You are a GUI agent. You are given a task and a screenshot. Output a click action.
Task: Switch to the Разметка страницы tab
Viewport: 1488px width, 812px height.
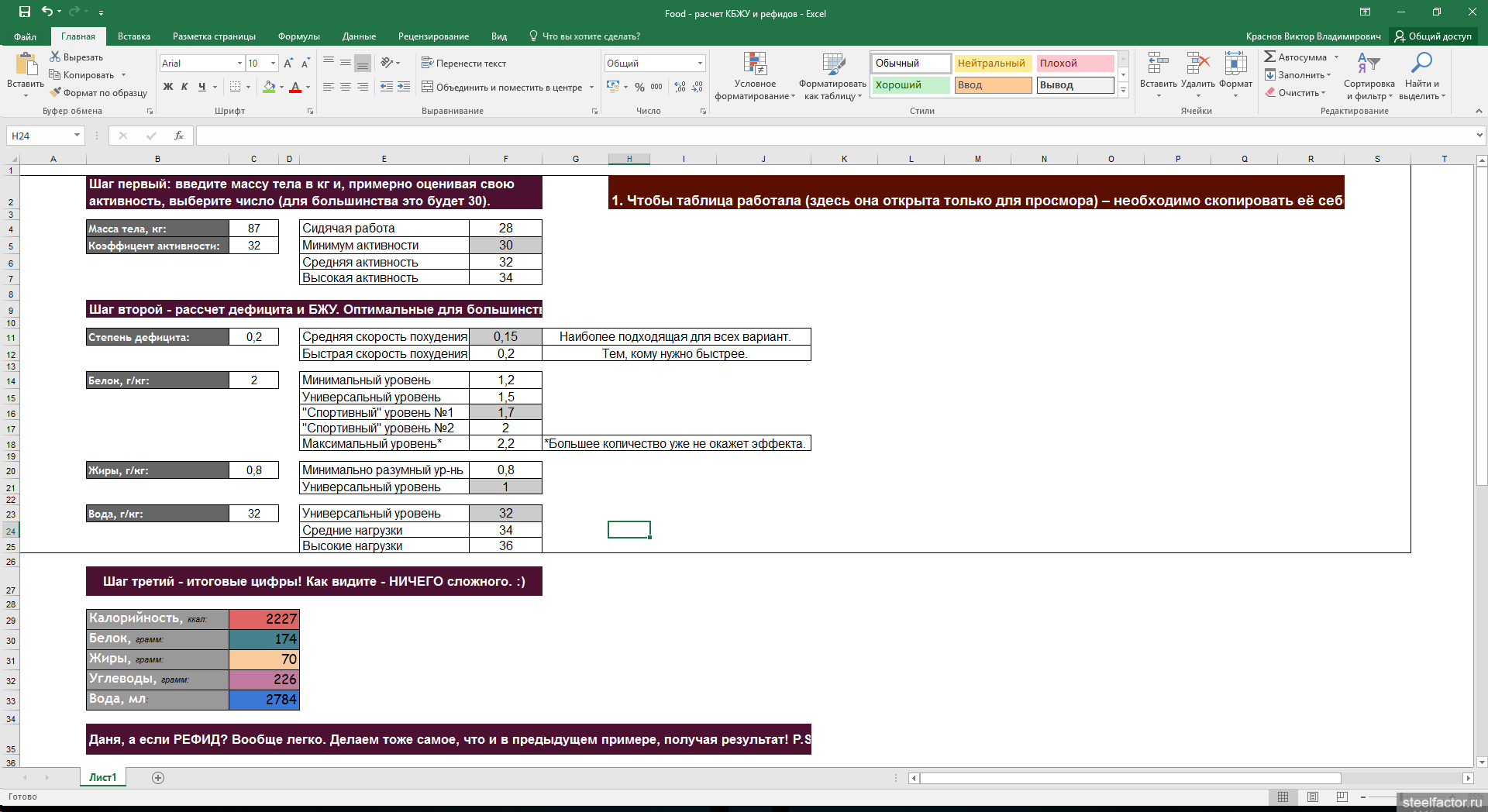coord(214,36)
